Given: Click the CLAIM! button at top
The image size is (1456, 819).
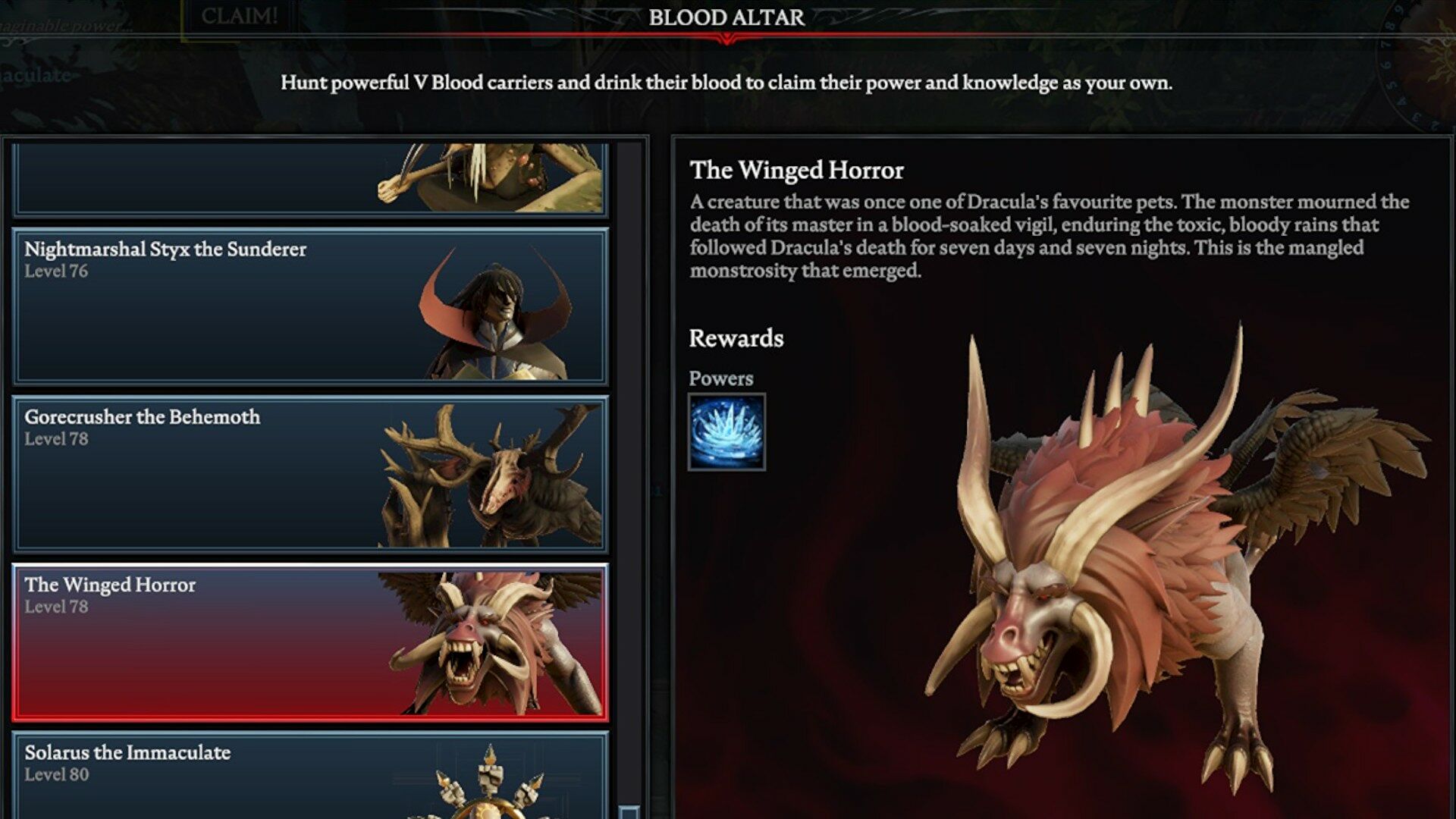Looking at the screenshot, I should (239, 17).
